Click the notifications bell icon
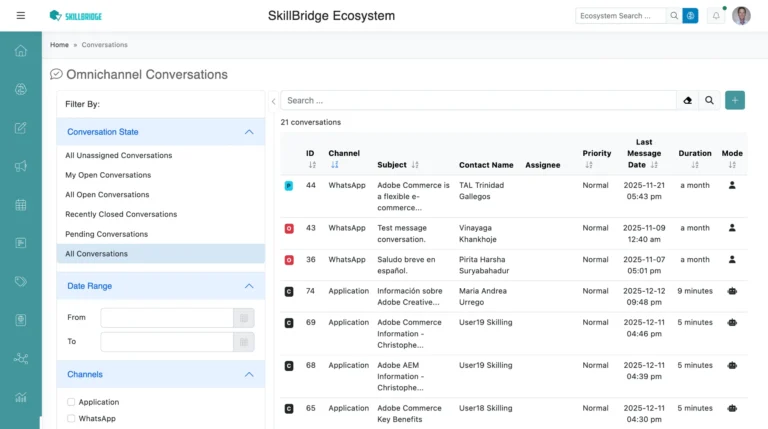 [716, 16]
